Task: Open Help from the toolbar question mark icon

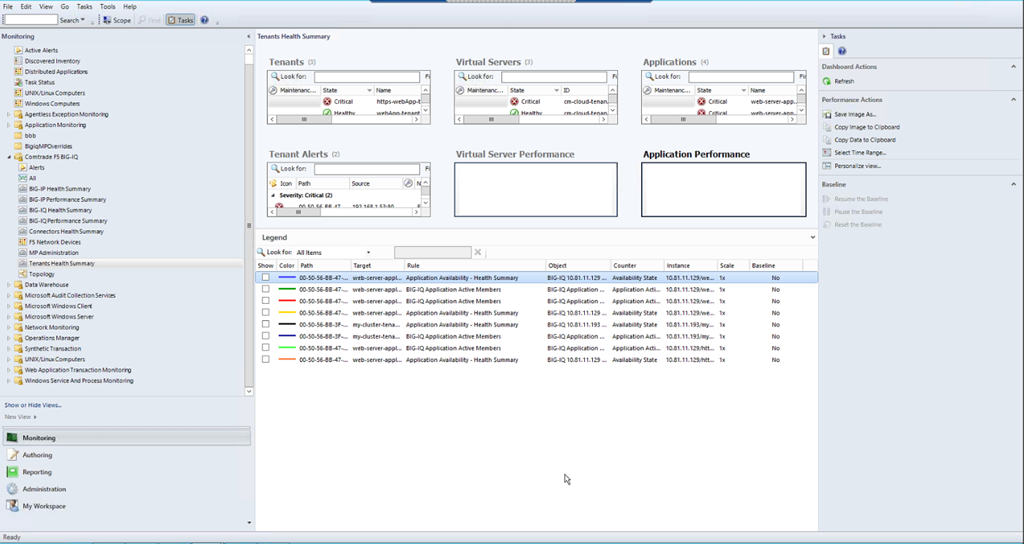Action: tap(204, 20)
